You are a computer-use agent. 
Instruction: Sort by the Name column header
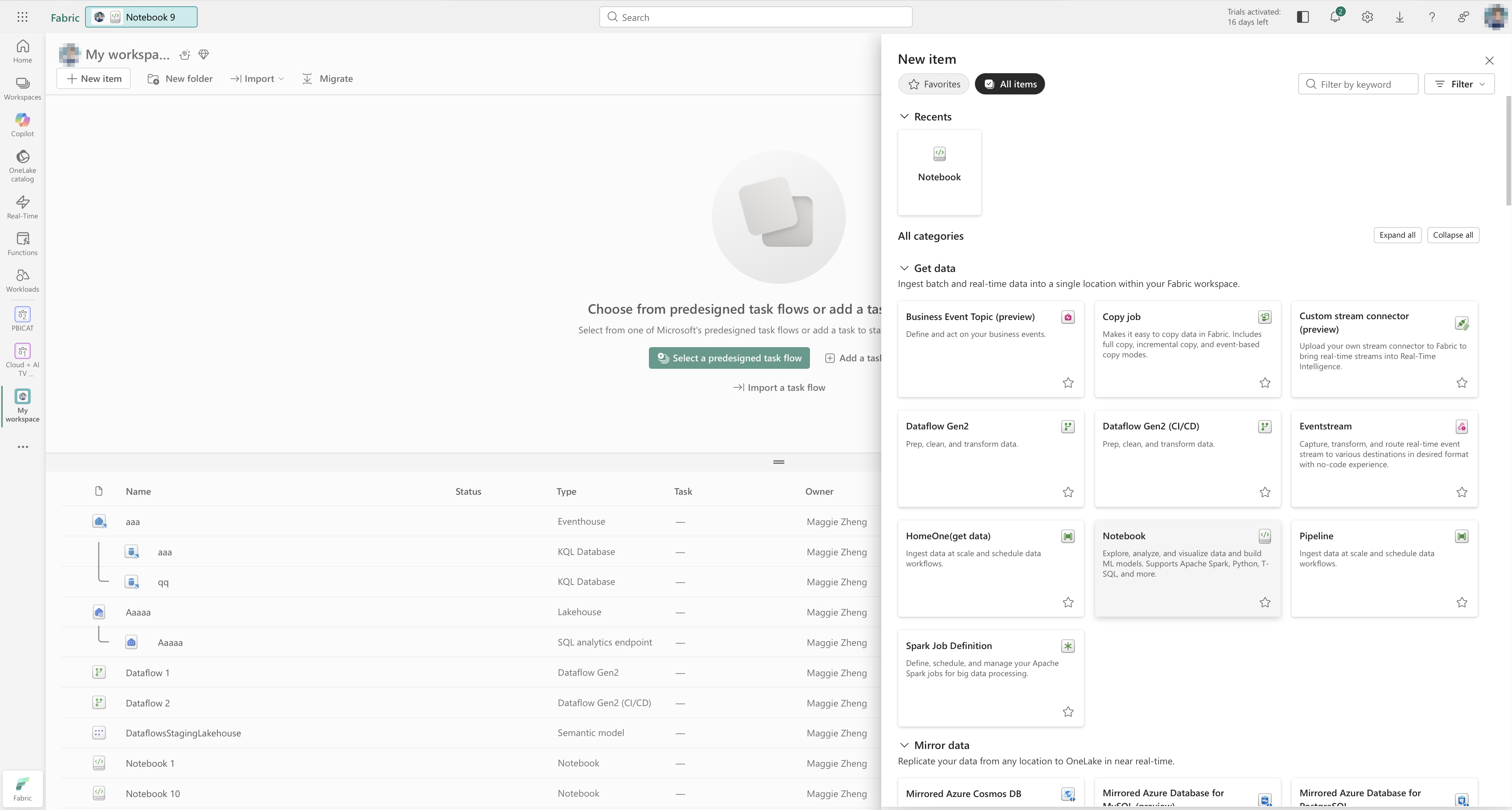click(138, 492)
